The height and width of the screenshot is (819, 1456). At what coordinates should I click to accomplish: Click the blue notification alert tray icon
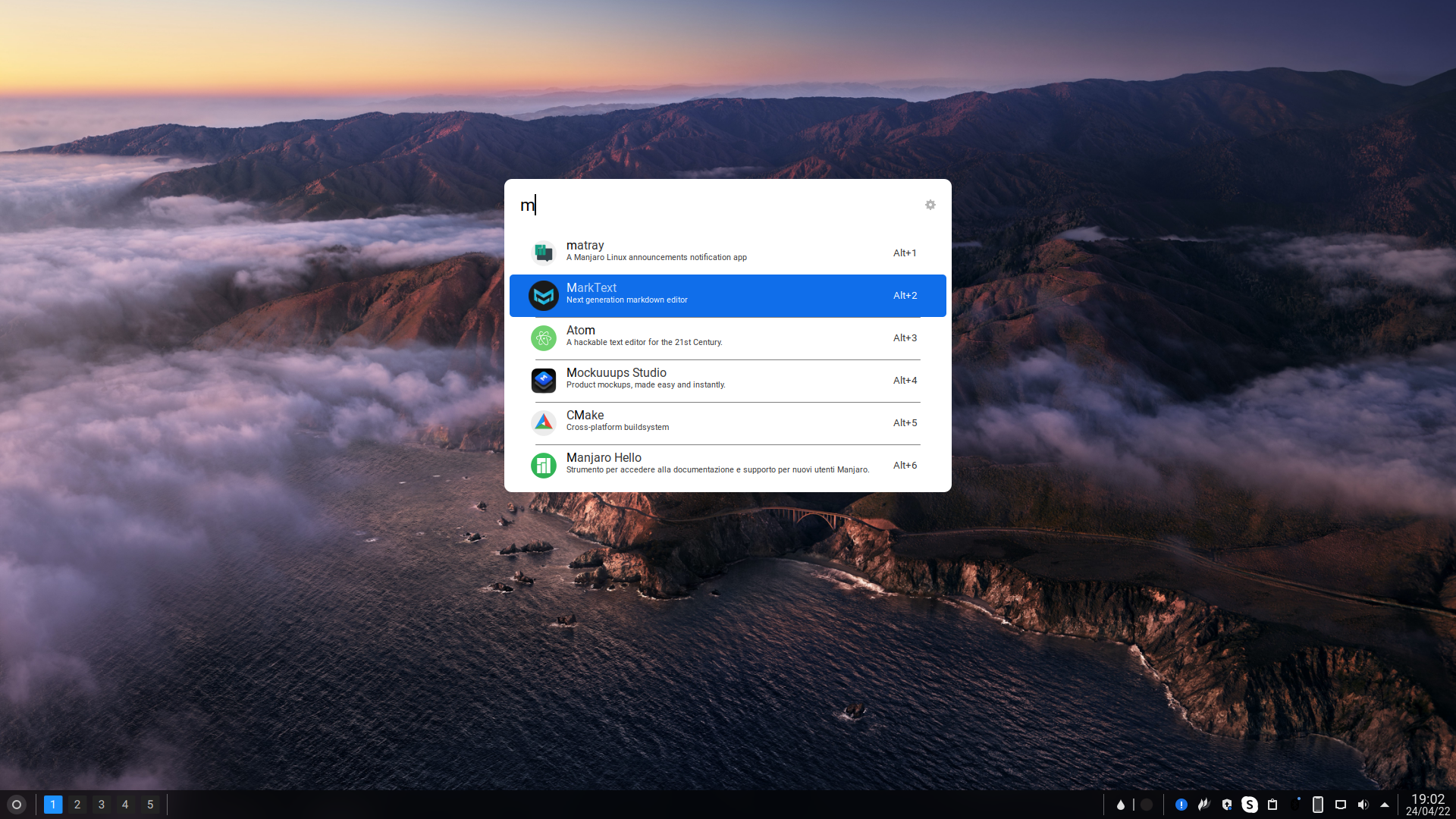1181,805
